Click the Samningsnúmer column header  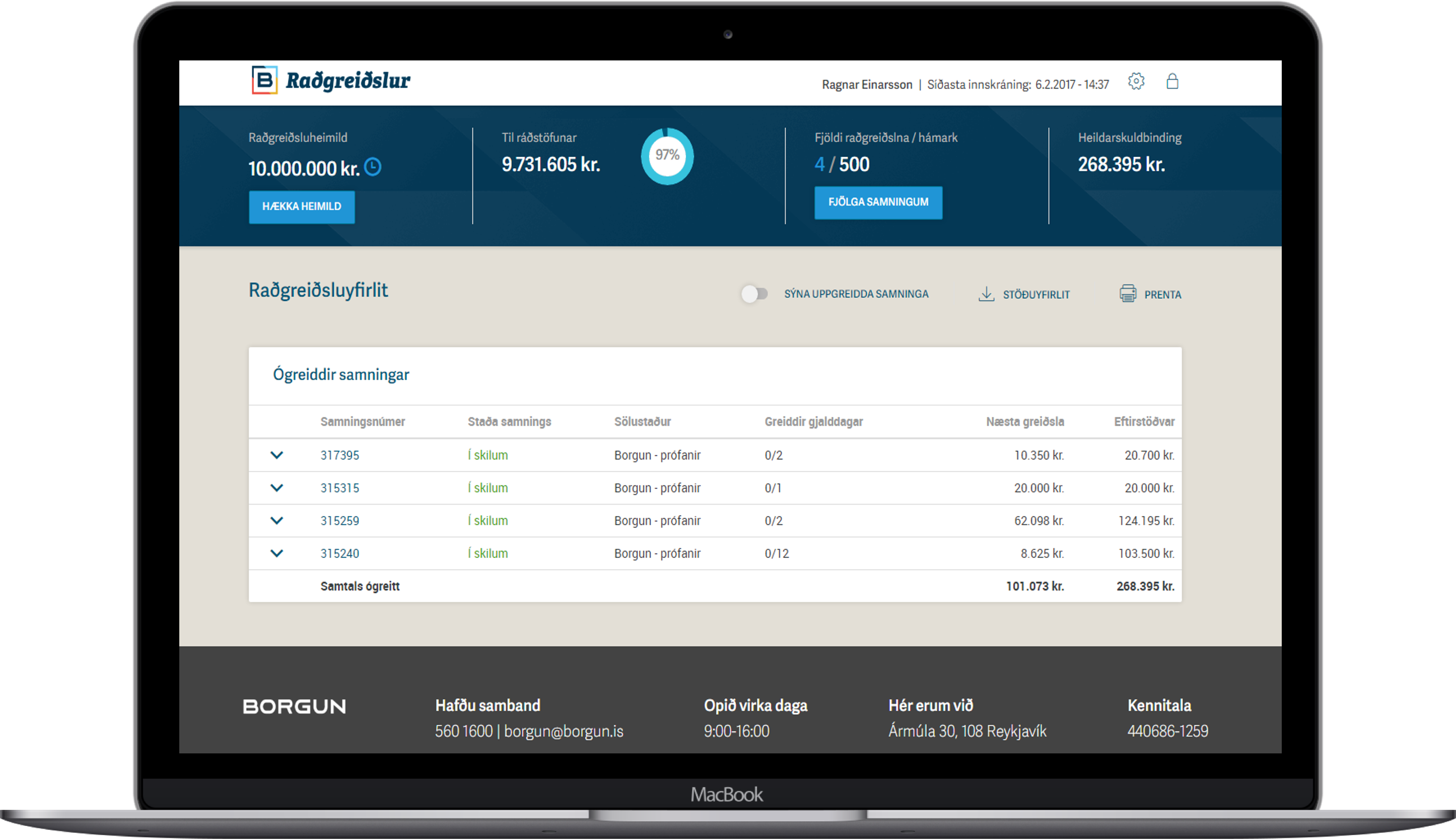click(x=363, y=422)
